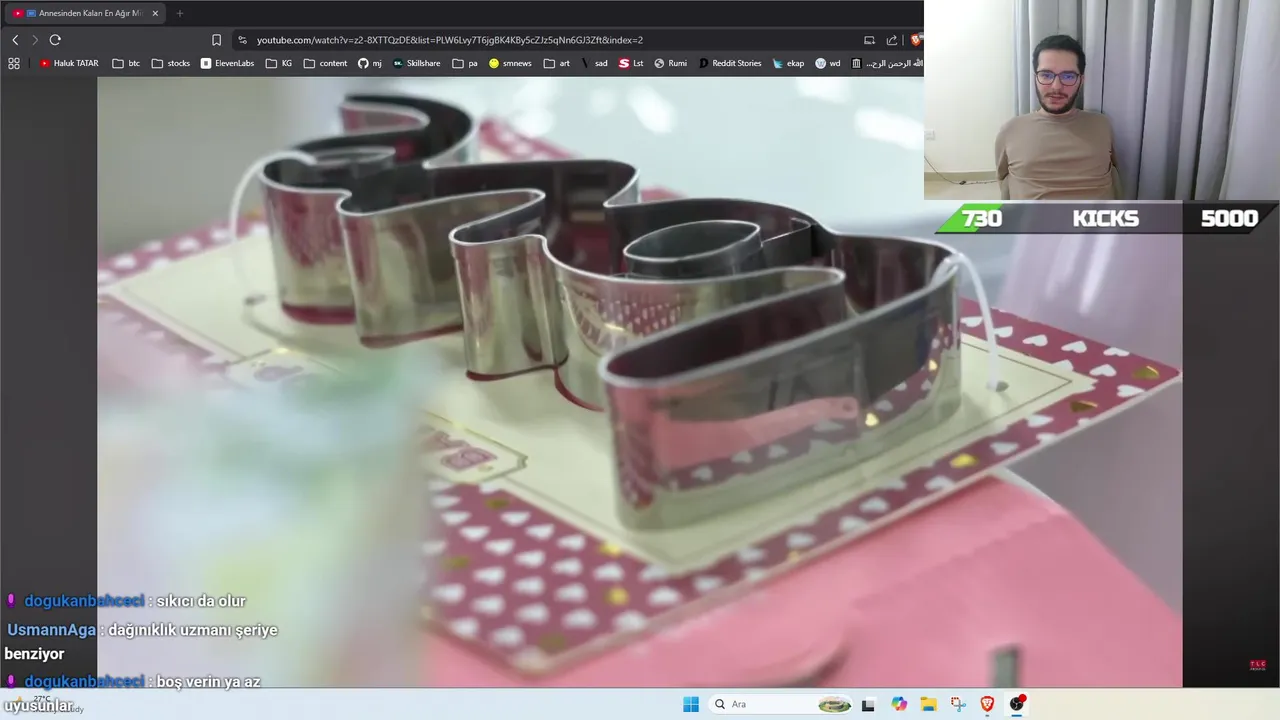Open the Lst bookmark
Viewport: 1280px width, 720px height.
(631, 63)
